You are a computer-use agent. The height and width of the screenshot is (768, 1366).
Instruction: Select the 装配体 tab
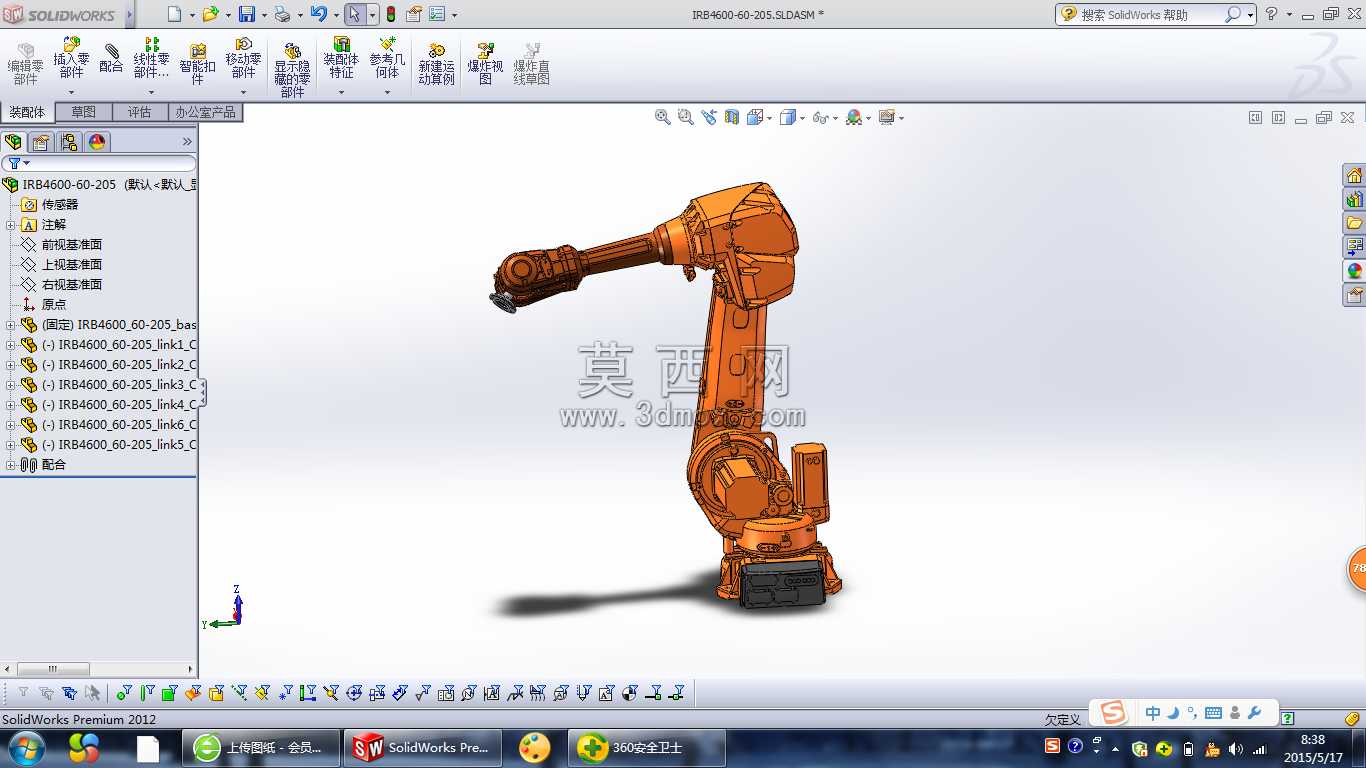click(28, 112)
